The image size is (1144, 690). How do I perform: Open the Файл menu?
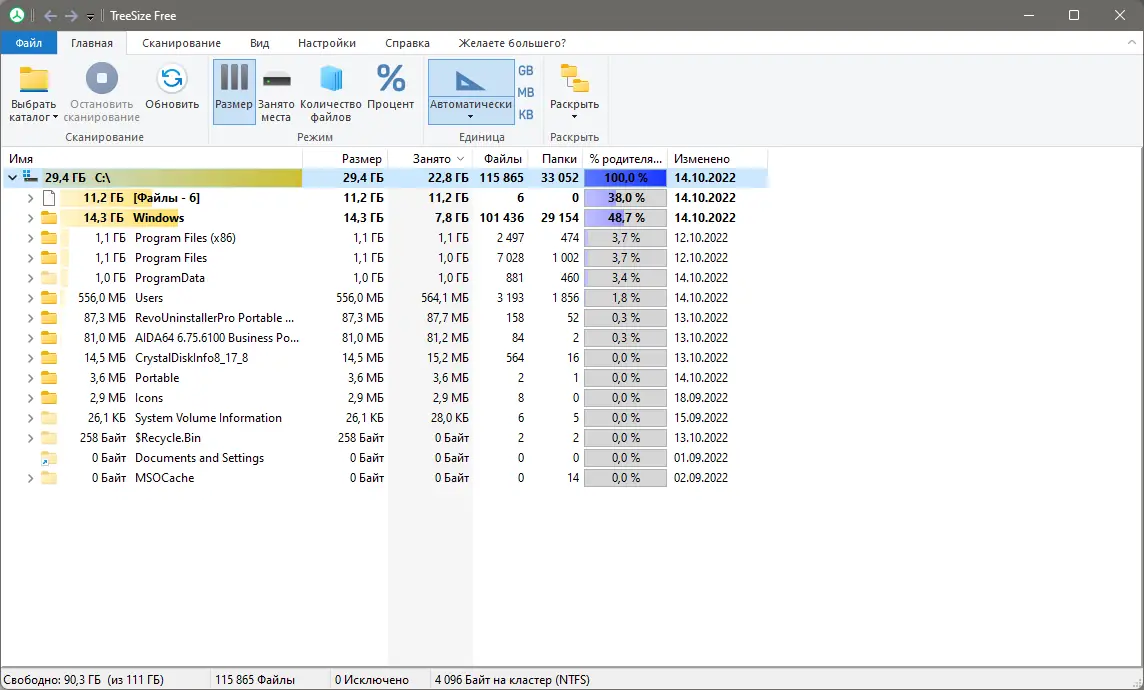tap(28, 43)
